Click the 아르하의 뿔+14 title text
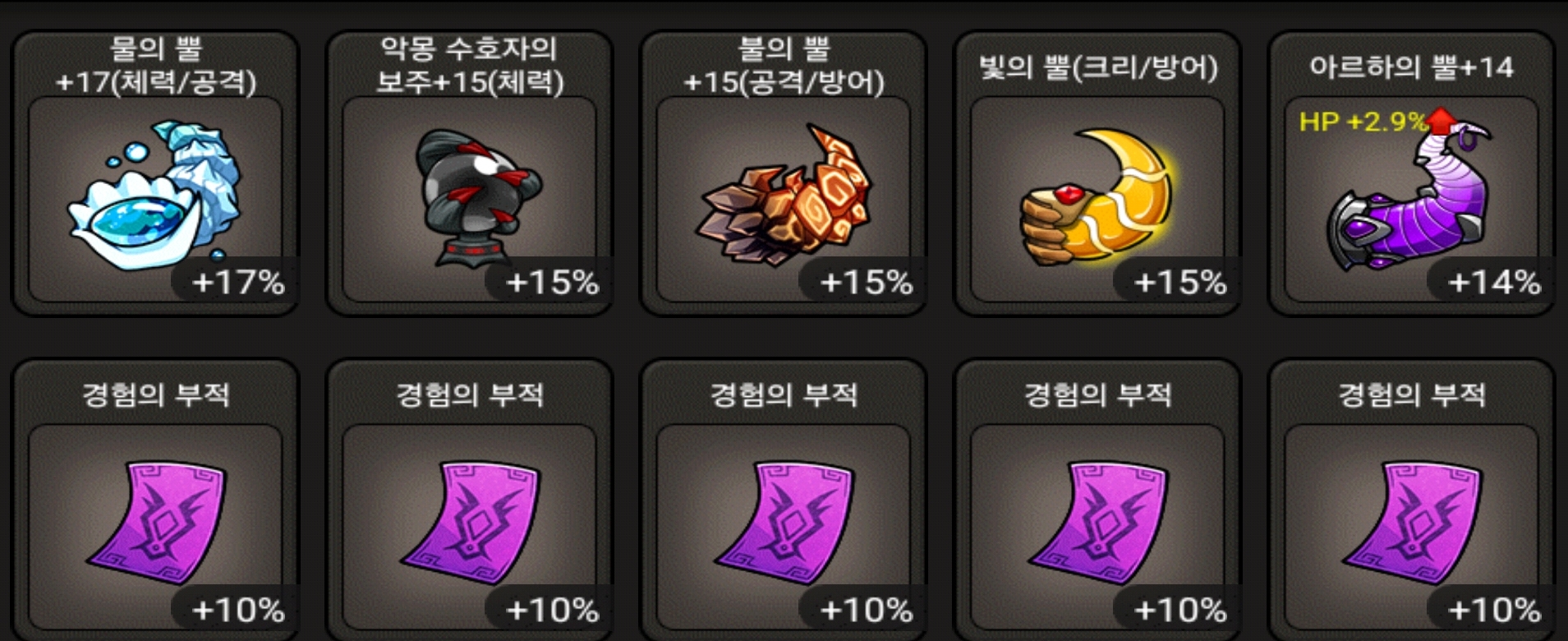1568x641 pixels. (1411, 67)
